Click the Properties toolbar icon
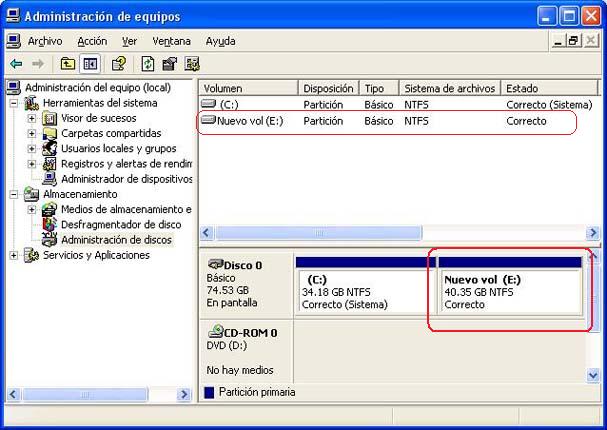The image size is (607, 430). tap(169, 63)
